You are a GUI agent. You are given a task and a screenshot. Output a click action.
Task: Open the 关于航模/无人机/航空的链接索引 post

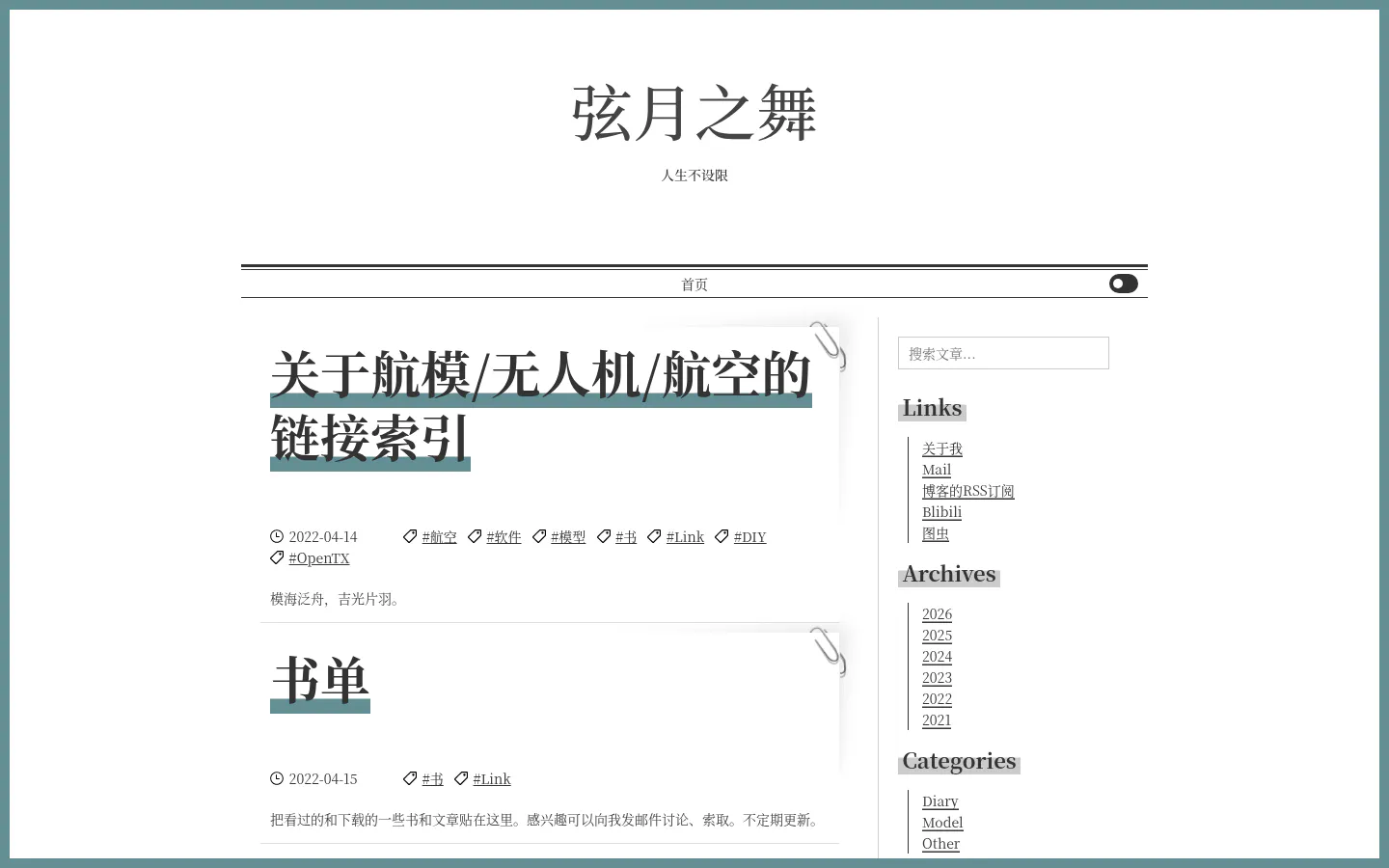tap(541, 407)
